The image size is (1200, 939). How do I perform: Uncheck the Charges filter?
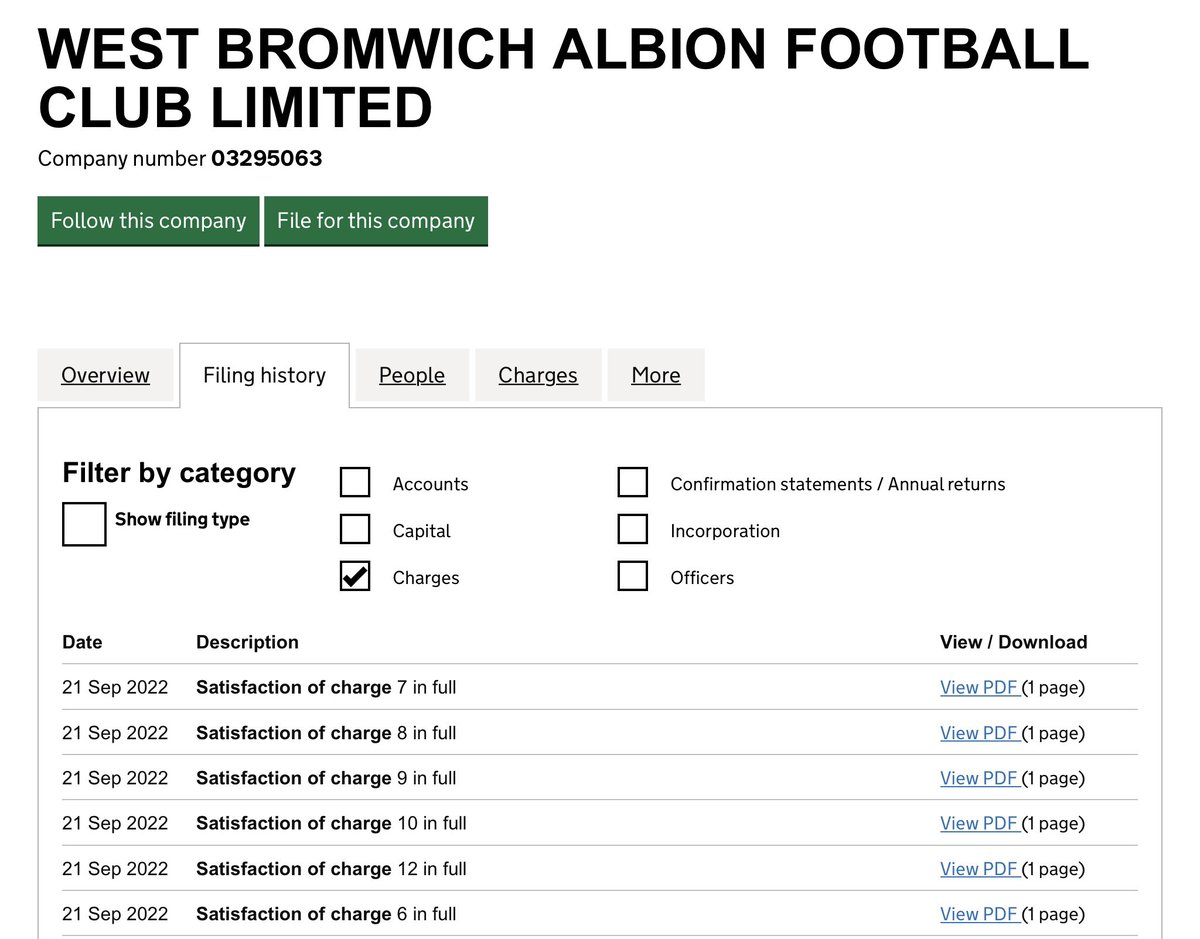355,577
